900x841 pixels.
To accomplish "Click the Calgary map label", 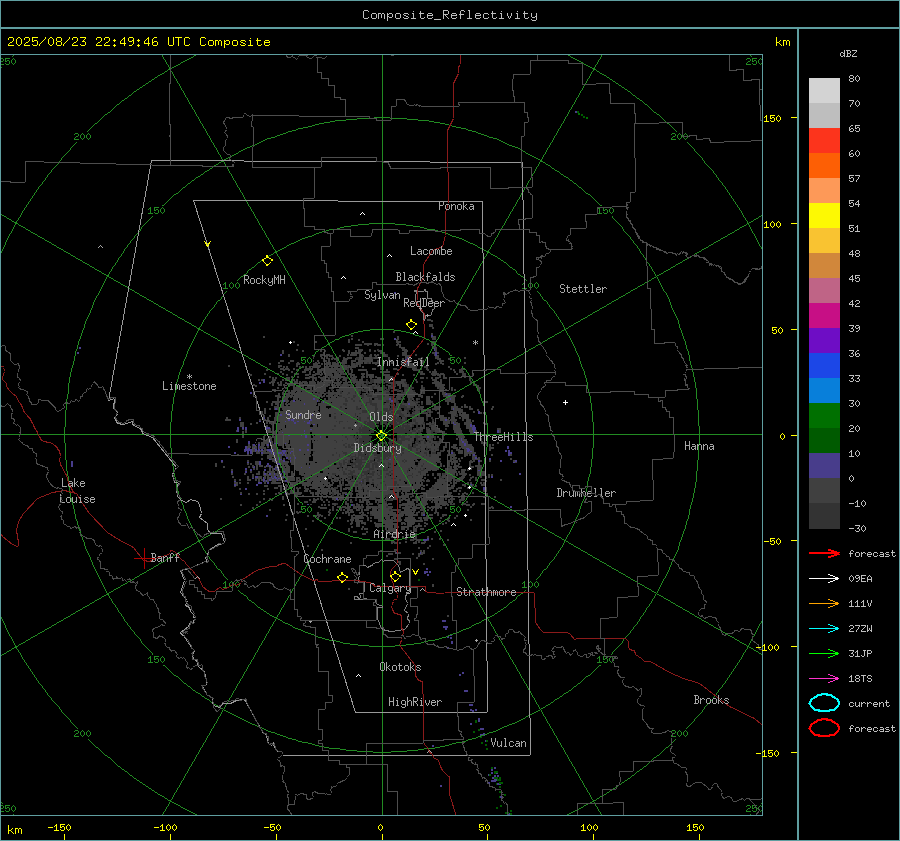I will coord(390,588).
